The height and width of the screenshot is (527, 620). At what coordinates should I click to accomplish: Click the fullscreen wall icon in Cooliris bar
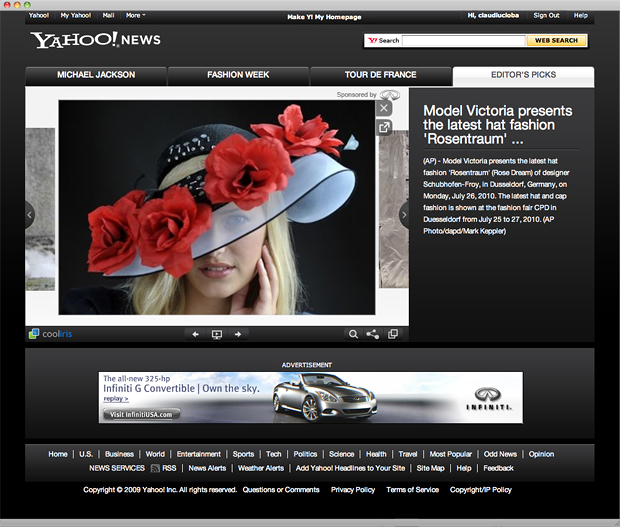(x=393, y=334)
